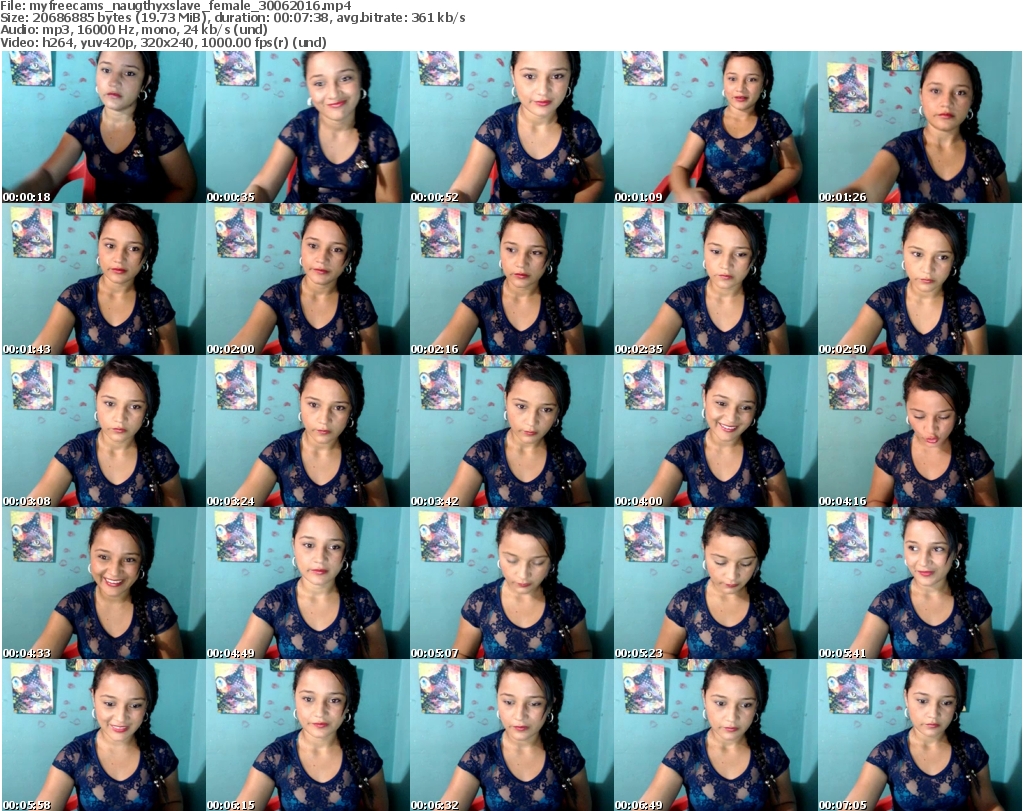Click the thumbnail stamped 00:05:23
Viewport: 1024px width, 811px height.
click(x=716, y=583)
